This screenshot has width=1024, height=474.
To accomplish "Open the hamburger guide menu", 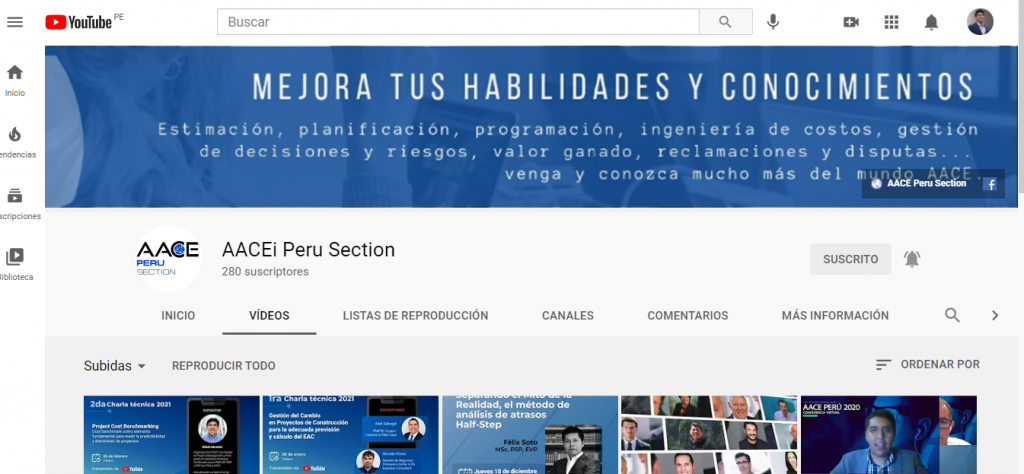I will coord(14,22).
